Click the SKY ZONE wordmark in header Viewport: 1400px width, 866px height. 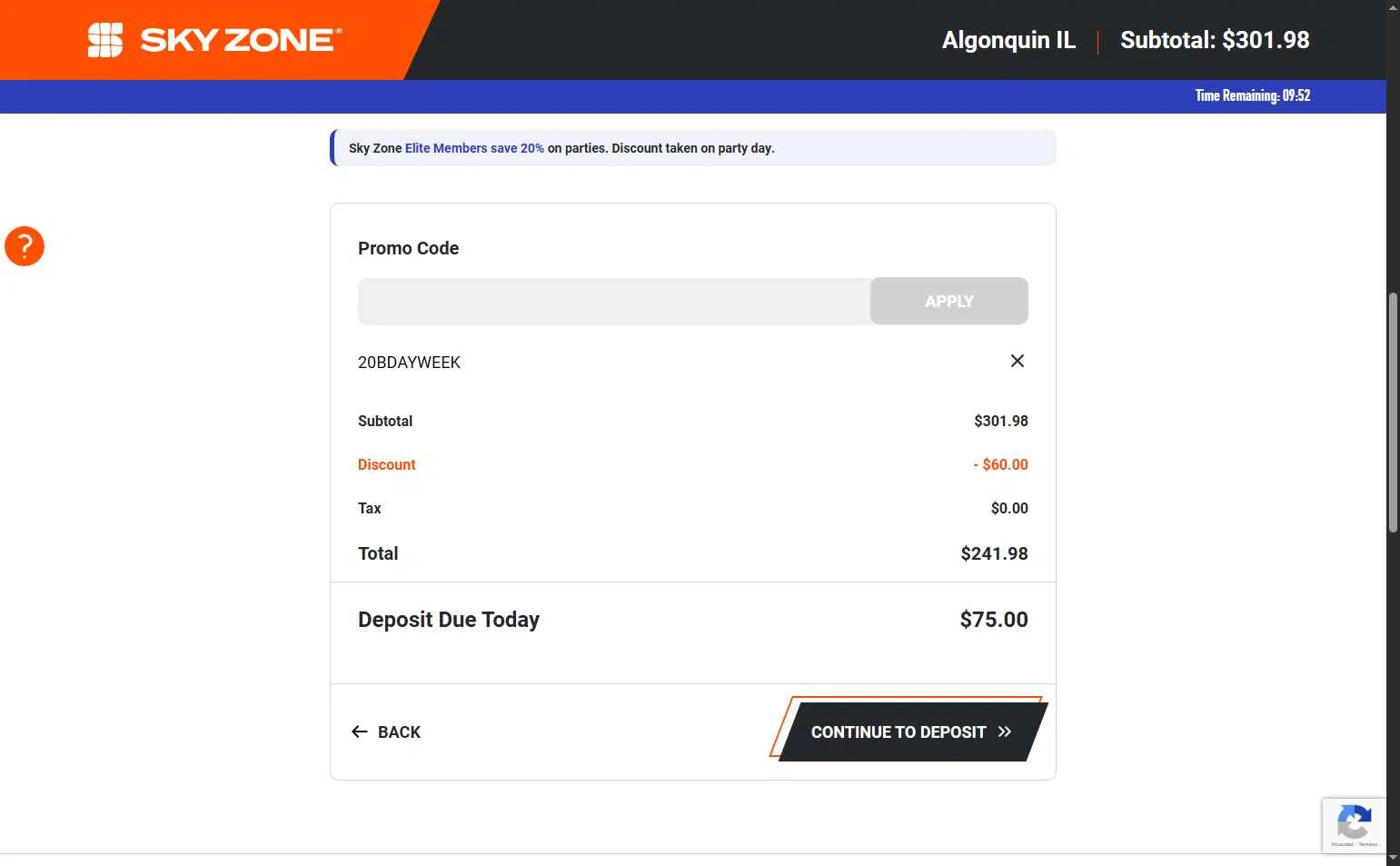241,40
